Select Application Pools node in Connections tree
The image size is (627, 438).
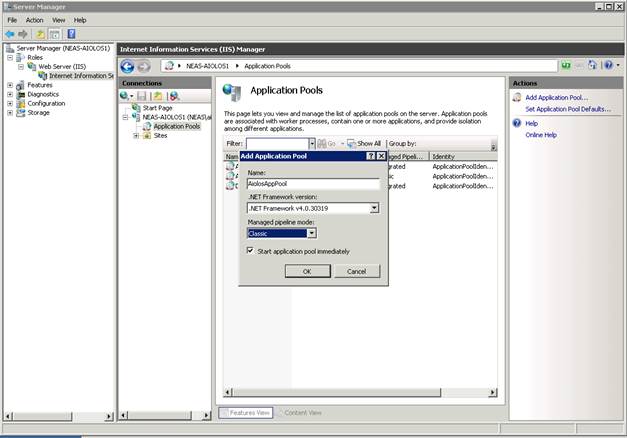[x=176, y=126]
